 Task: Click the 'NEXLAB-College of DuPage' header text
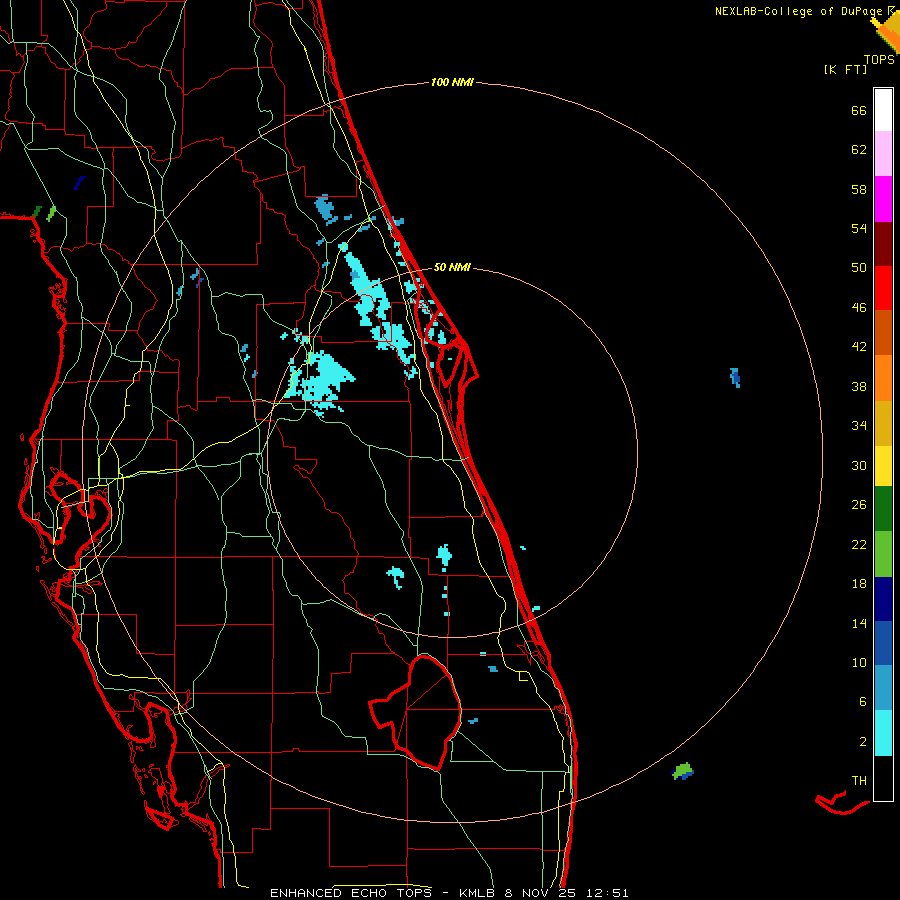coord(801,11)
